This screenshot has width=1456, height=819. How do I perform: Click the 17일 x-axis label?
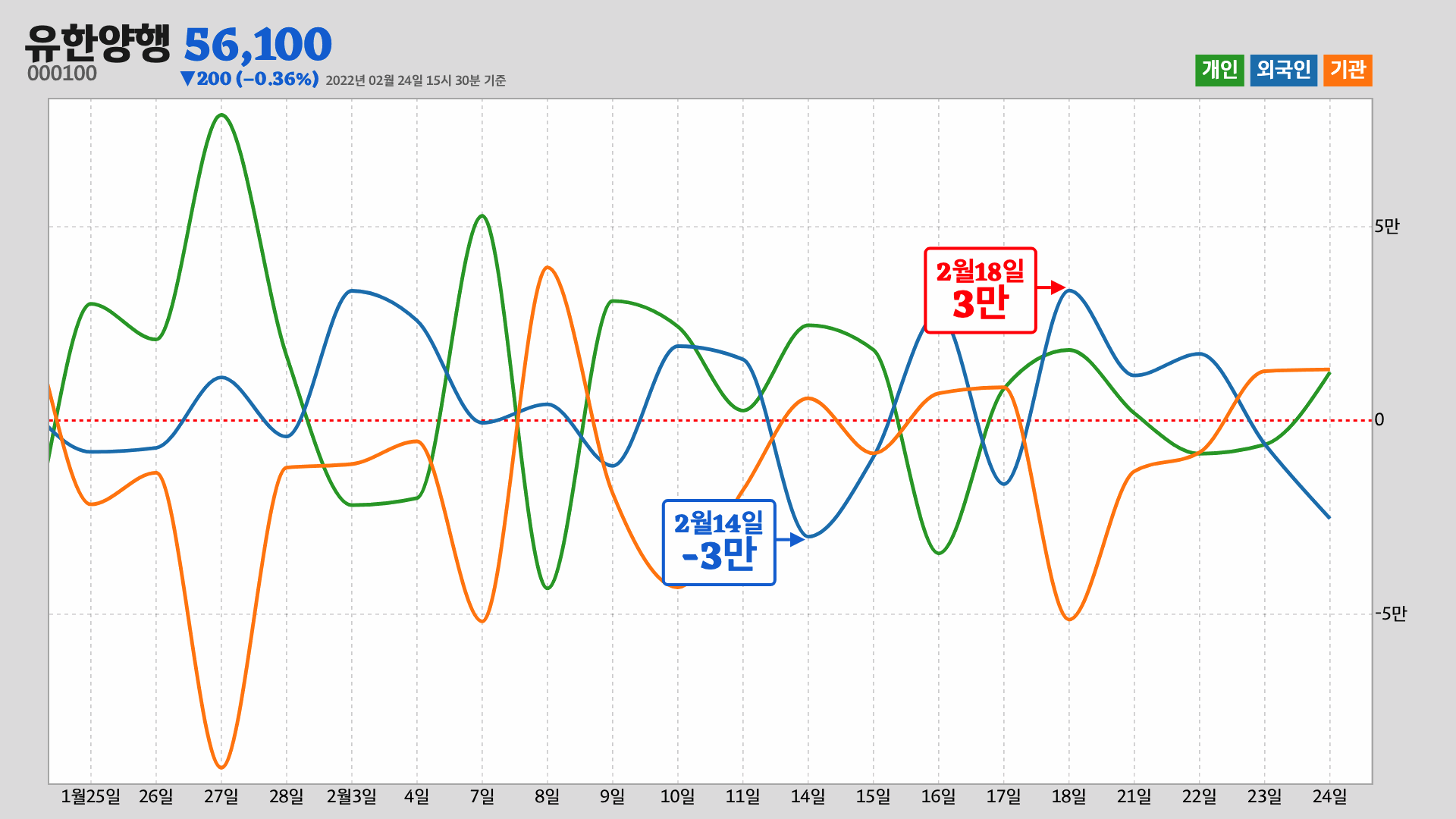pyautogui.click(x=1004, y=796)
